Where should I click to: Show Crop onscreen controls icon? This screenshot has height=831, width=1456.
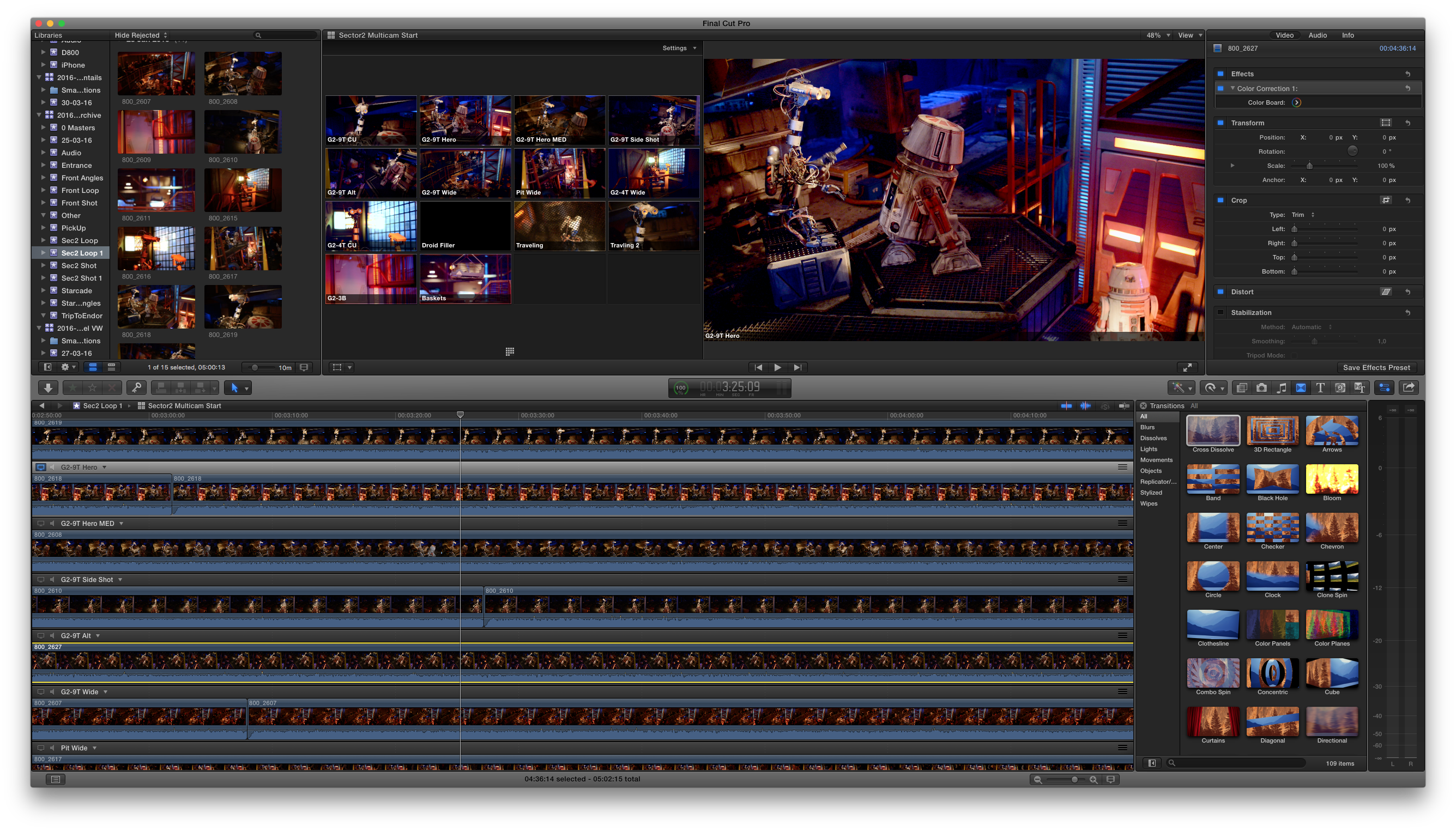[1385, 201]
